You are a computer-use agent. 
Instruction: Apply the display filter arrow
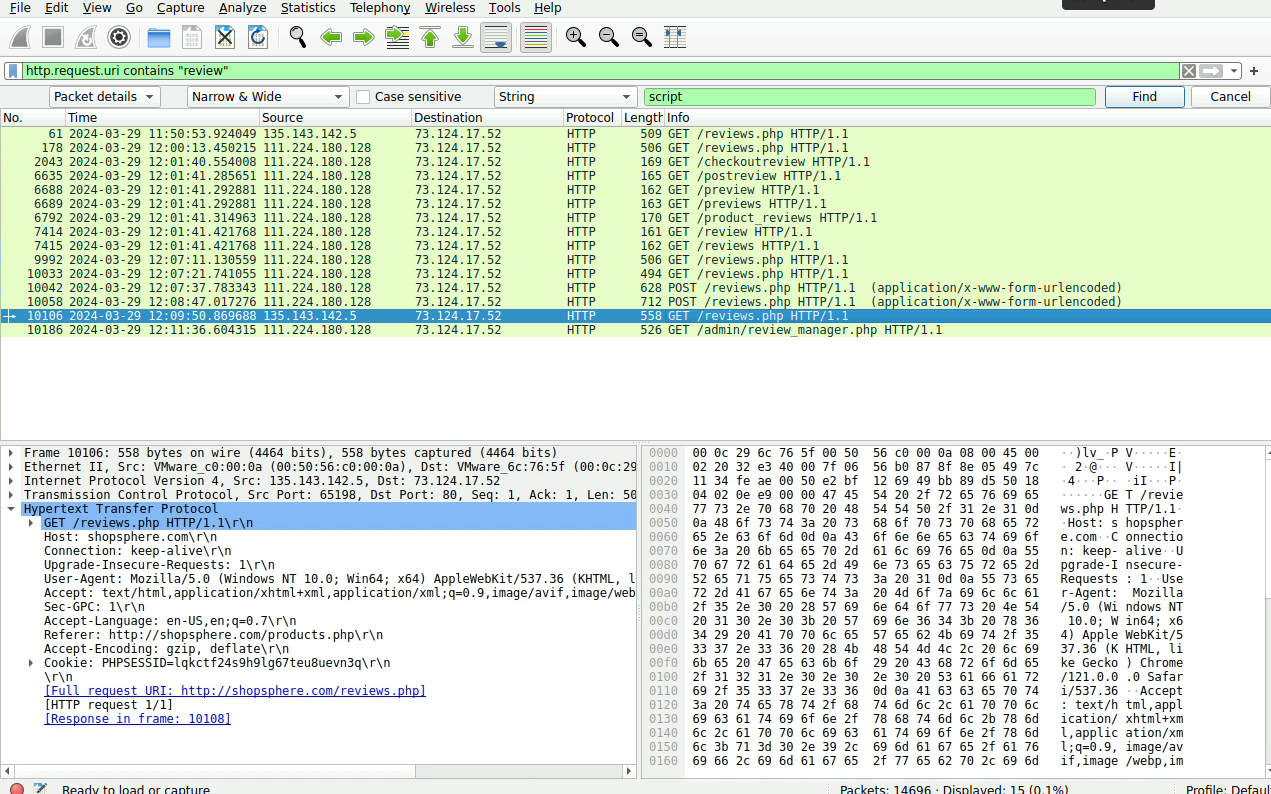1211,71
